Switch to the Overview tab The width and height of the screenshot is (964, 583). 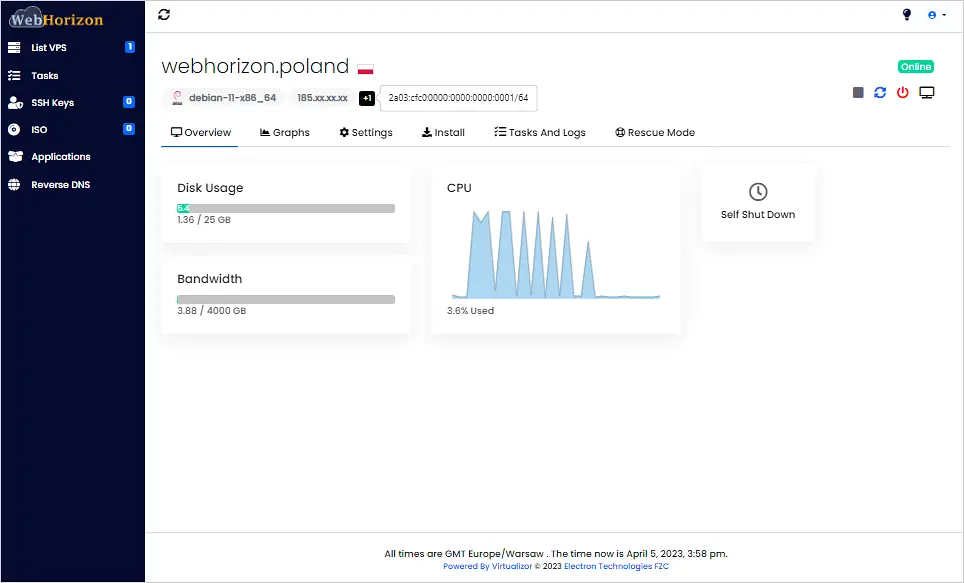[200, 132]
